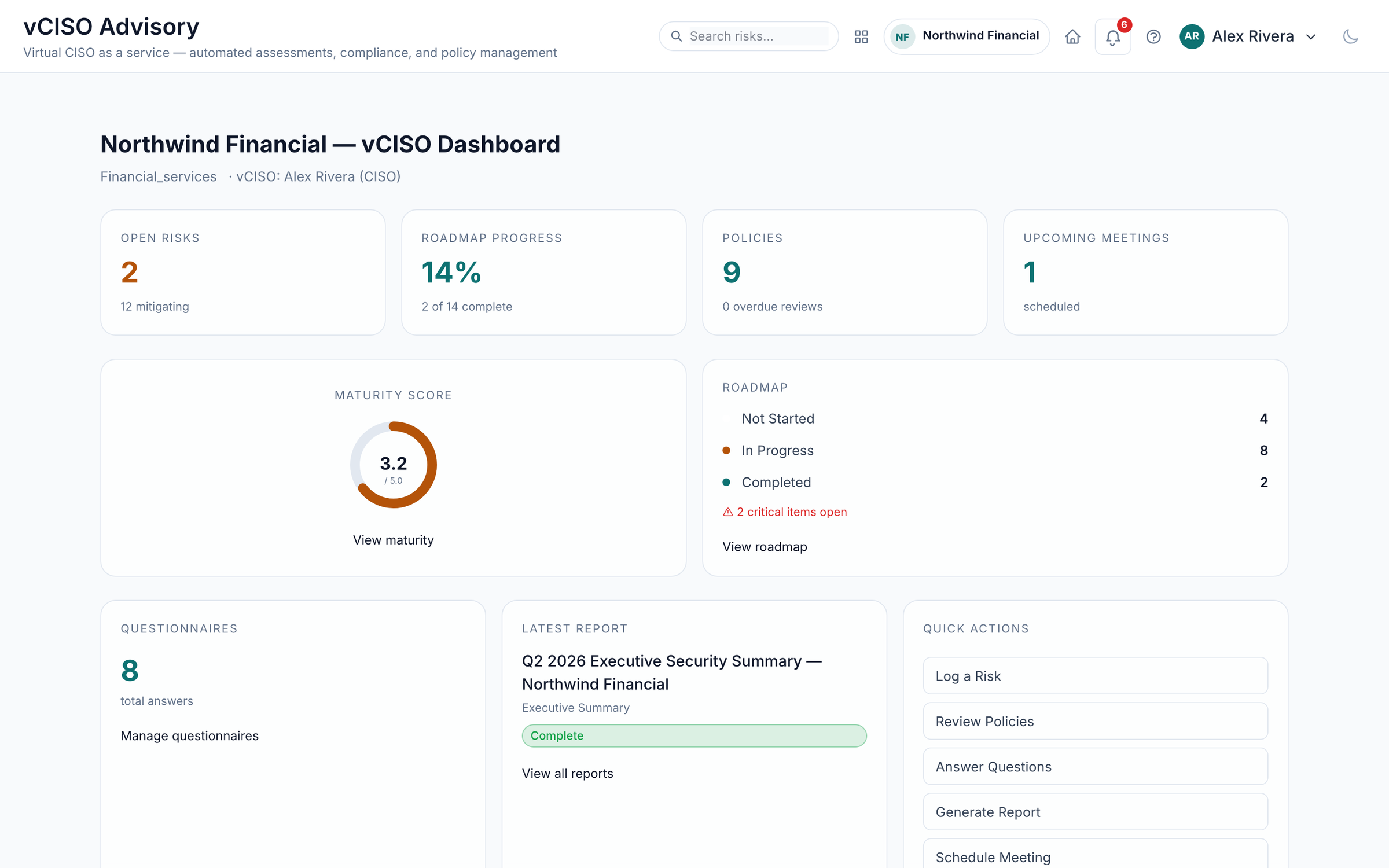
Task: Click the In Progress roadmap row
Action: (x=995, y=451)
